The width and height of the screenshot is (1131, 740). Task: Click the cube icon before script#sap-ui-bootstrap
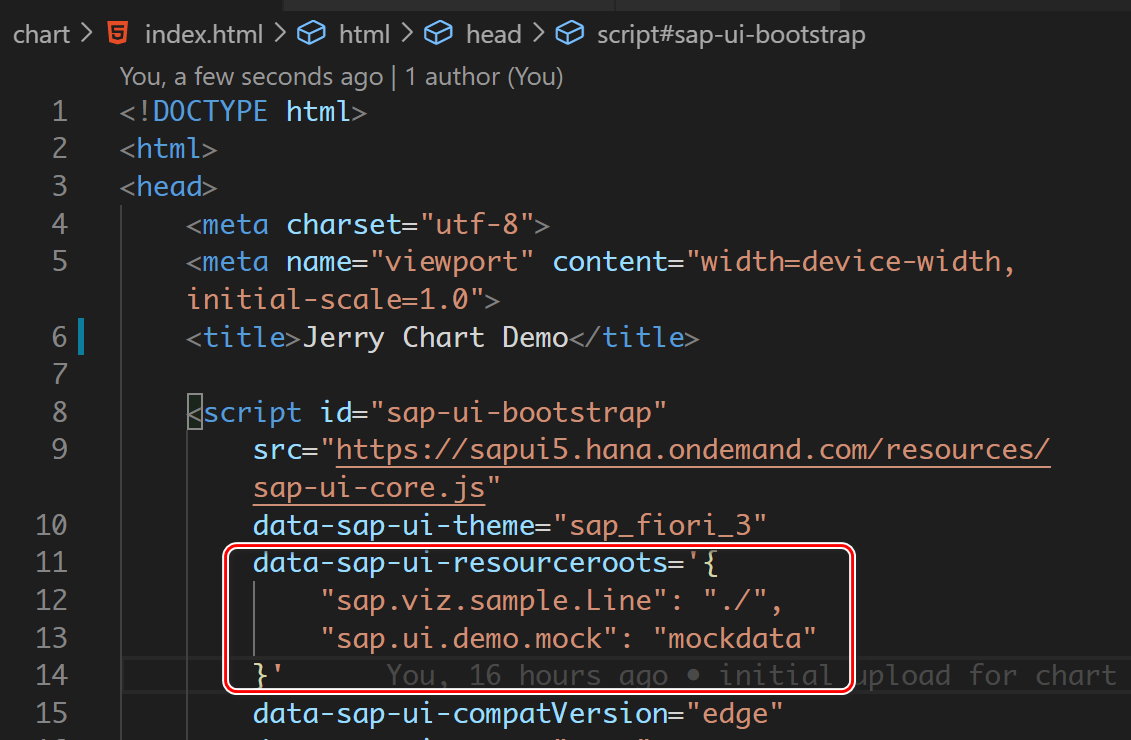tap(569, 33)
